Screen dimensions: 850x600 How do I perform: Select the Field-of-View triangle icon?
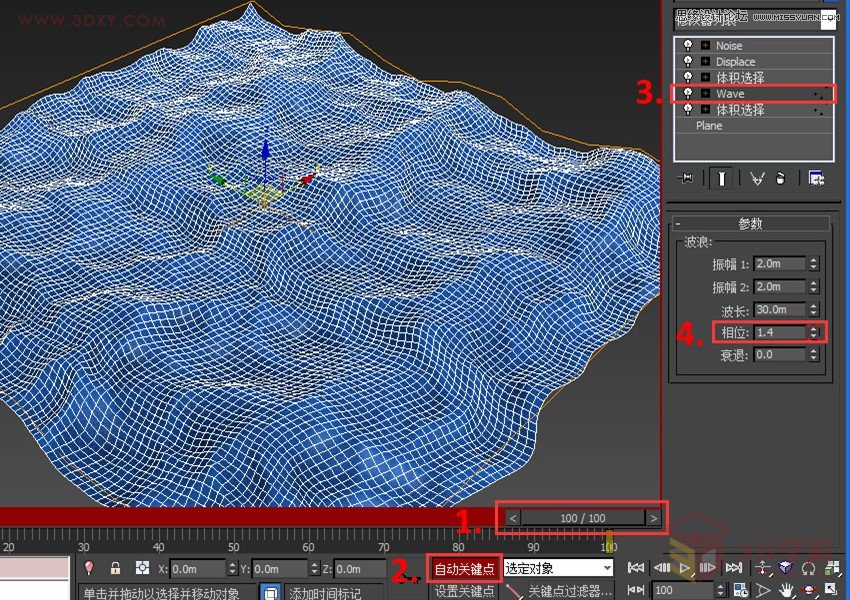tap(763, 590)
